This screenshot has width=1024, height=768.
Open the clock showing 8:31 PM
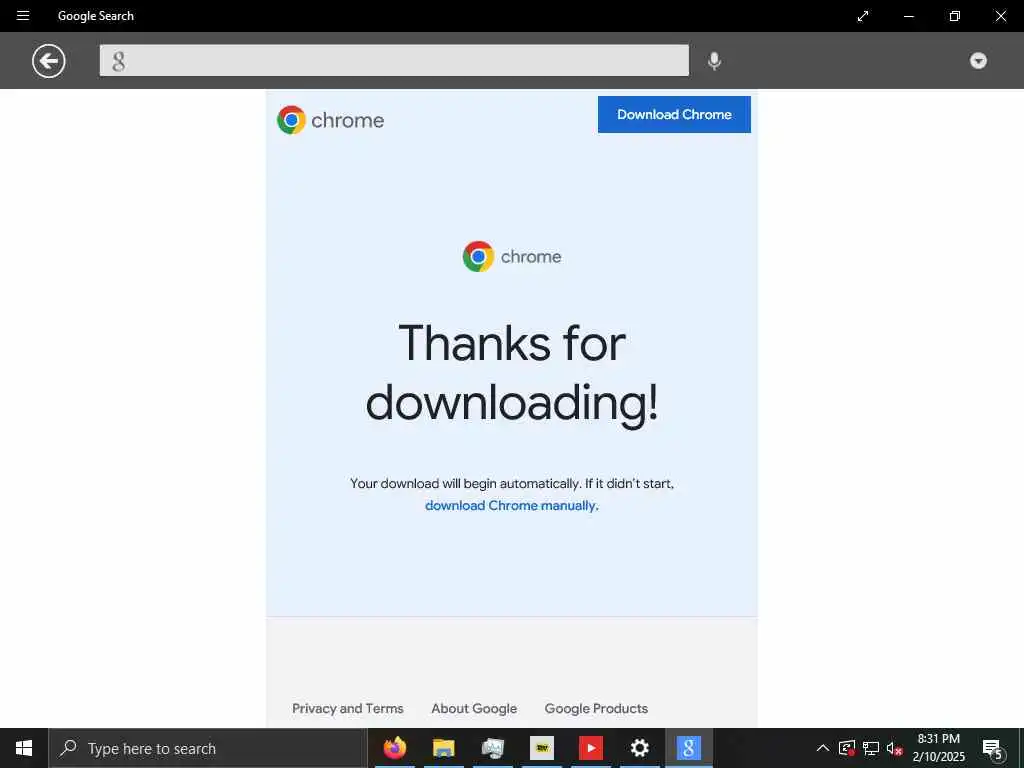(x=938, y=748)
